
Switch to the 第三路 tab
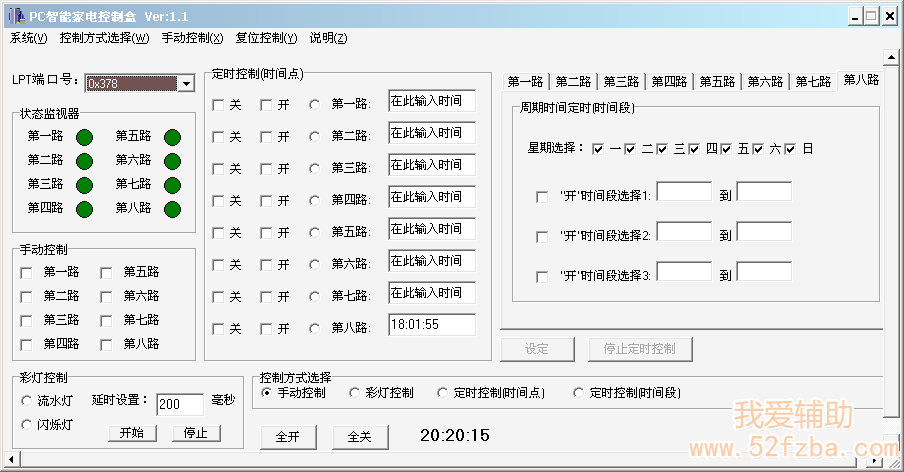(621, 82)
